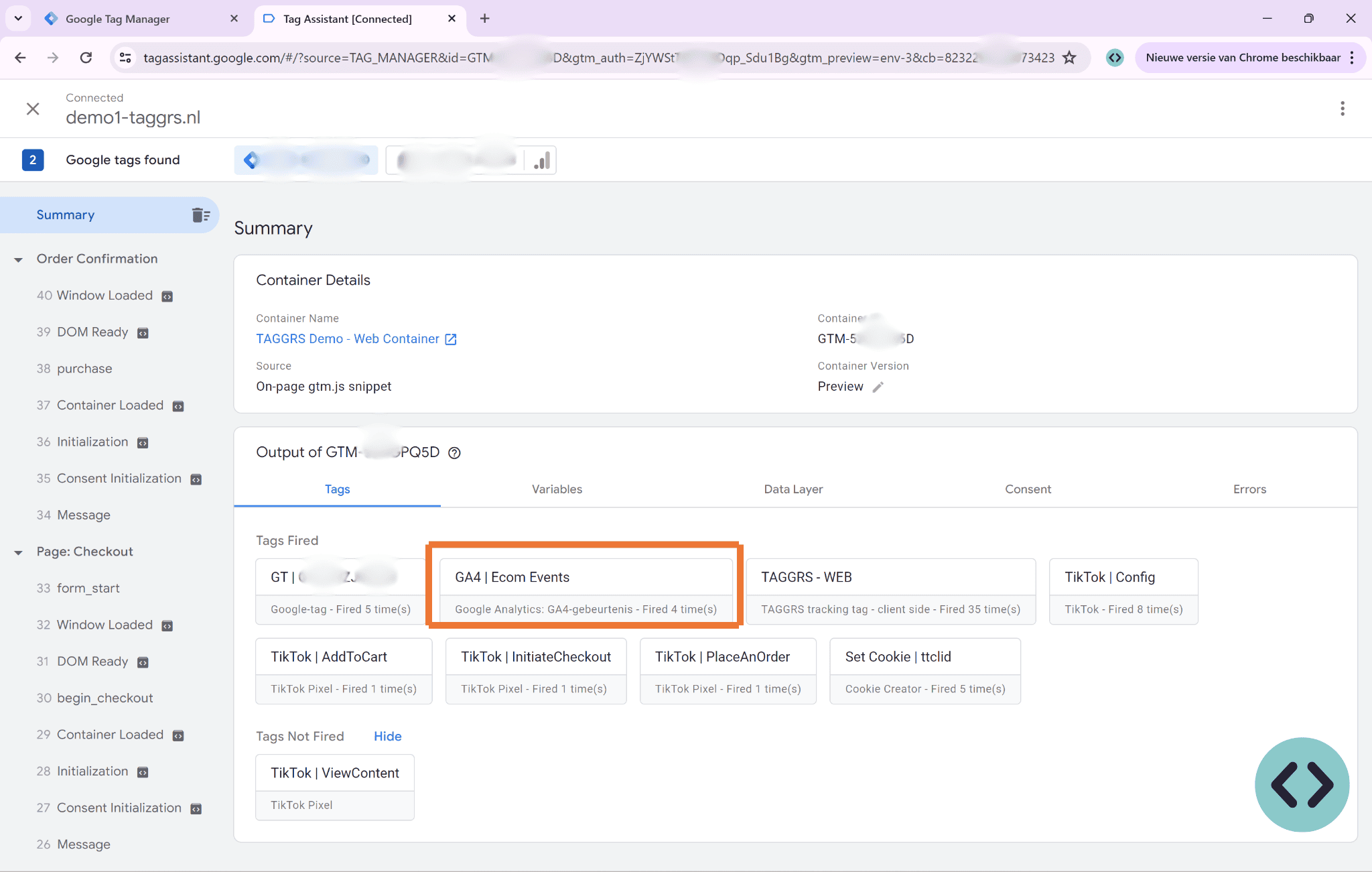Switch to the Tags tab
The image size is (1372, 872).
337,489
